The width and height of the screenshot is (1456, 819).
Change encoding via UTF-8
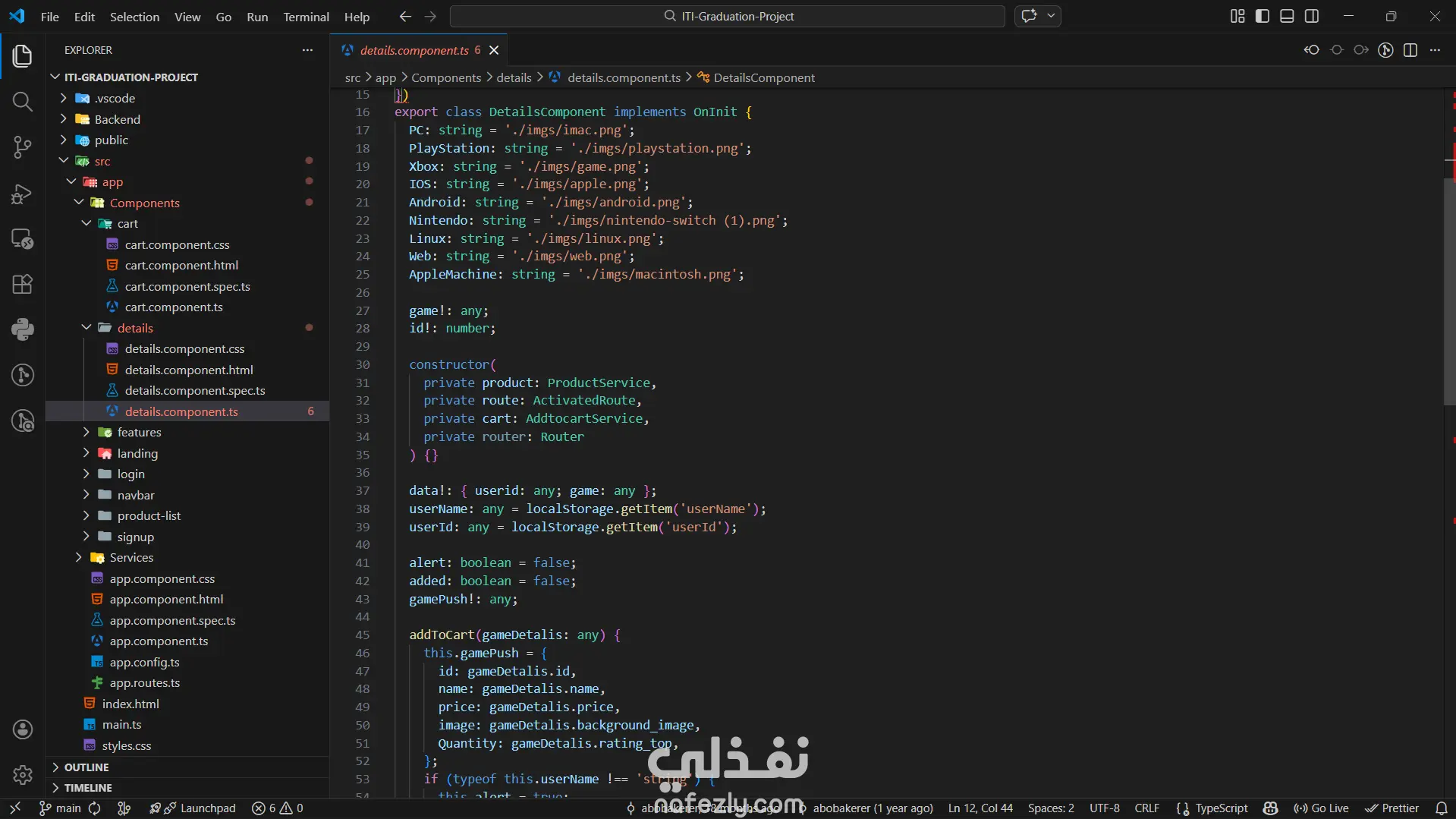(x=1105, y=808)
